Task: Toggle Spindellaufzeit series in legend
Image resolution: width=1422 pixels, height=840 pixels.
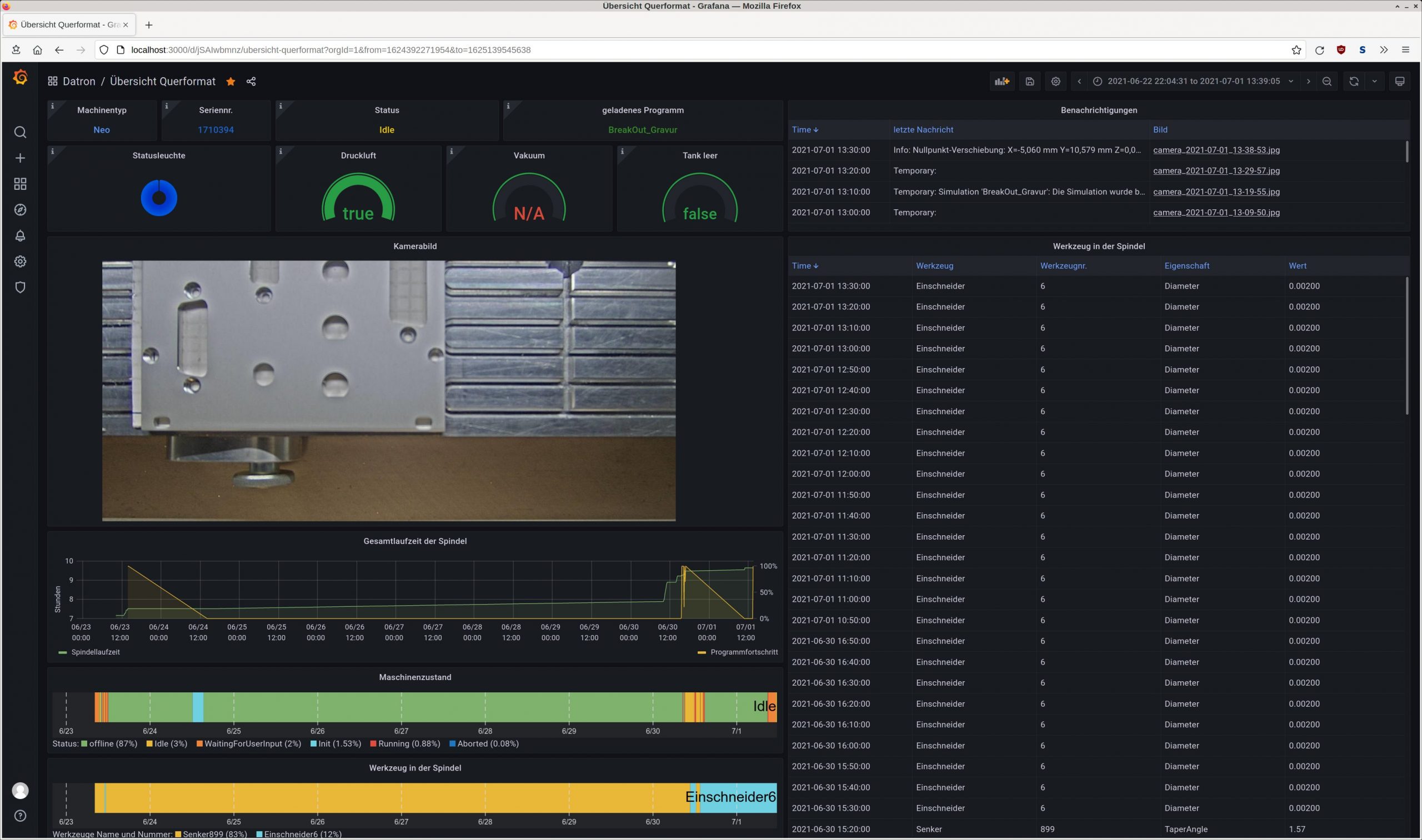Action: [94, 652]
